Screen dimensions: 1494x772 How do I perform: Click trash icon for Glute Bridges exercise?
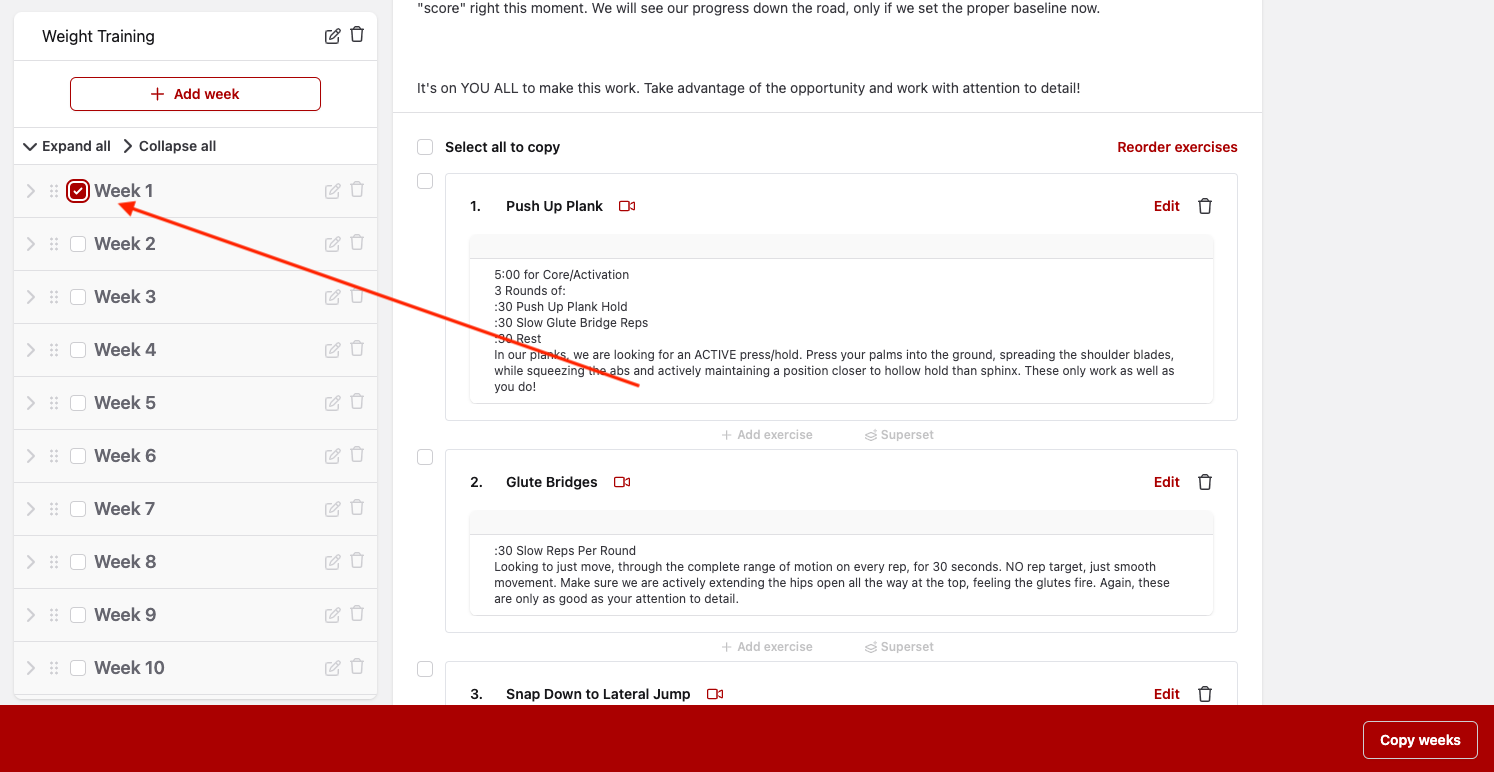click(x=1205, y=482)
